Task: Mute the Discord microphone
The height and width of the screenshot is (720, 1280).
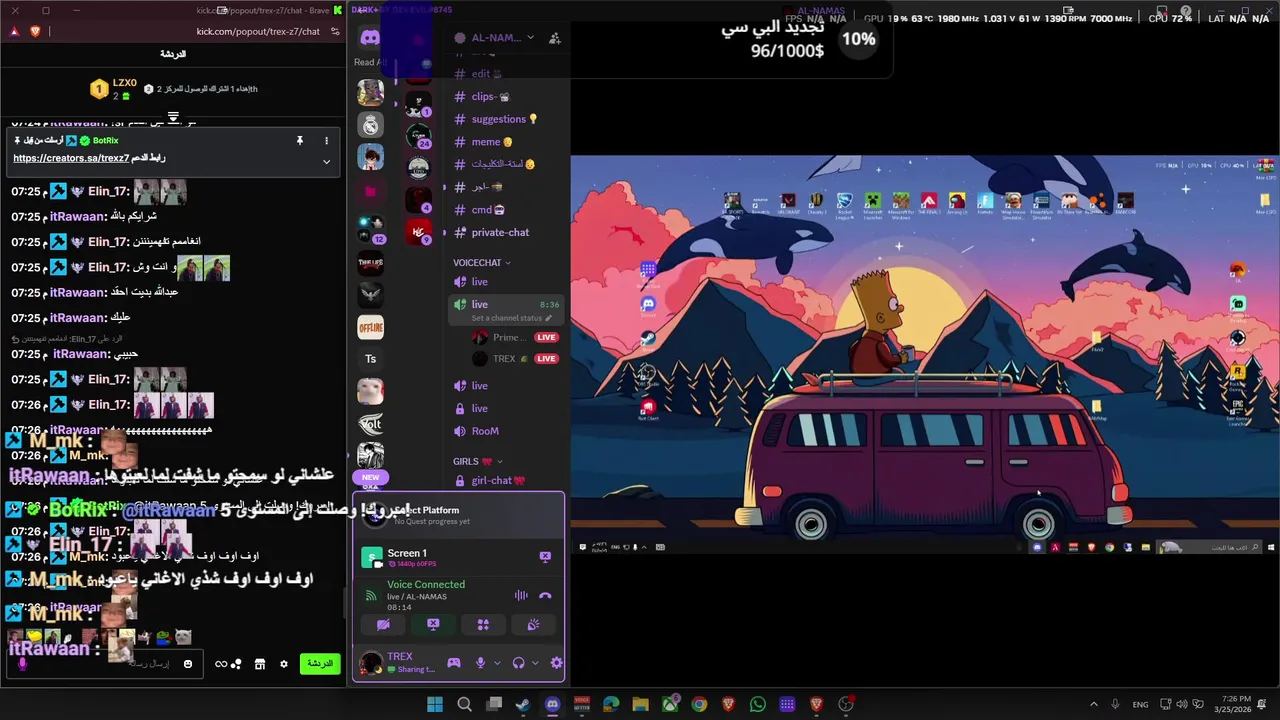Action: (481, 662)
